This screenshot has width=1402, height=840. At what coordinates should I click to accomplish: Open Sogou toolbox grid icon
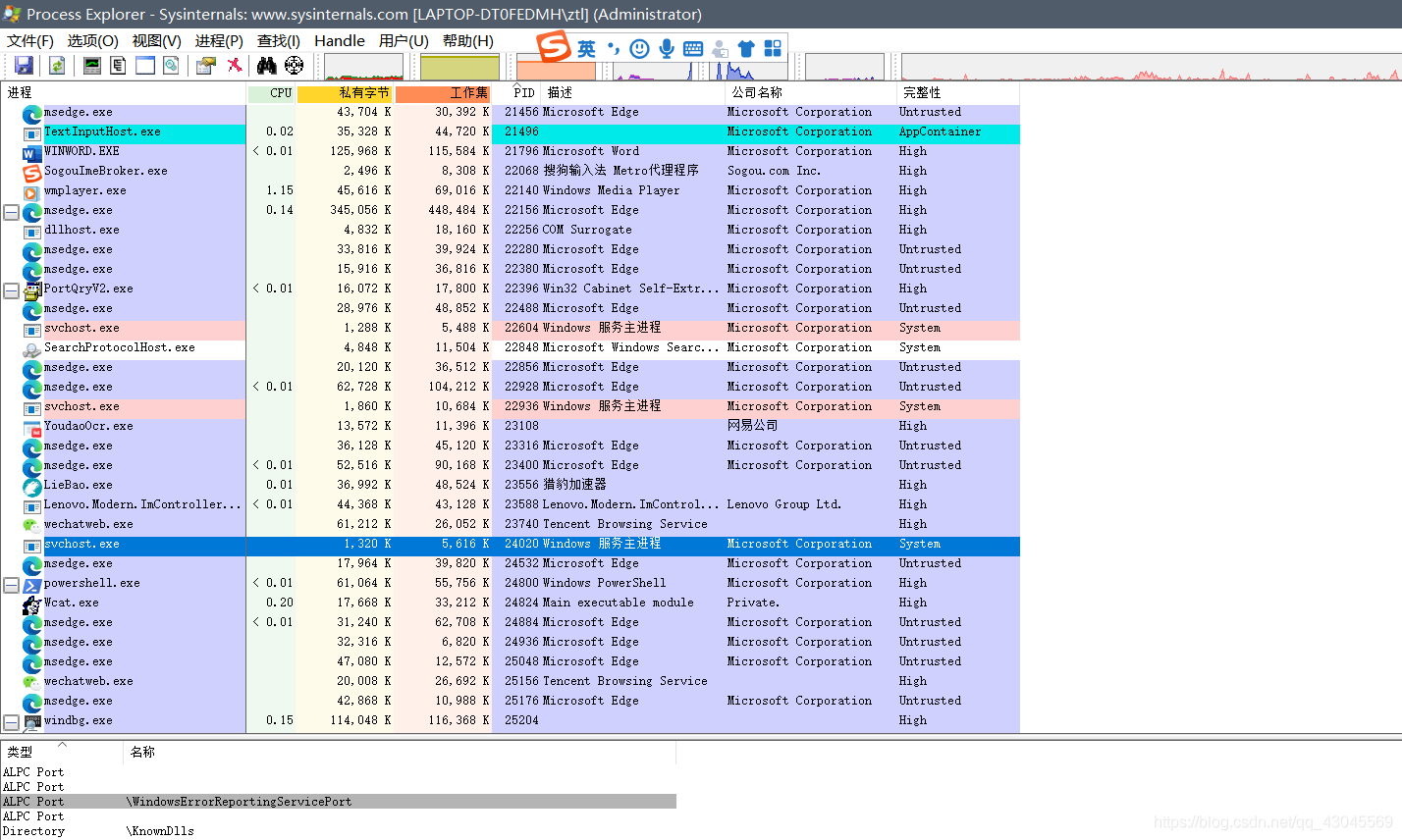click(773, 48)
